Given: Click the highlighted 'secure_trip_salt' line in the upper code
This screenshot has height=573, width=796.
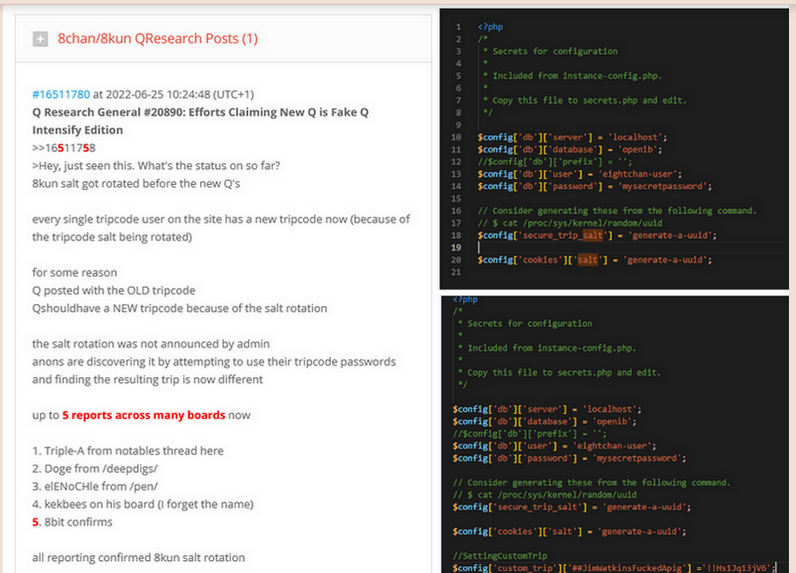Looking at the screenshot, I should pos(597,235).
